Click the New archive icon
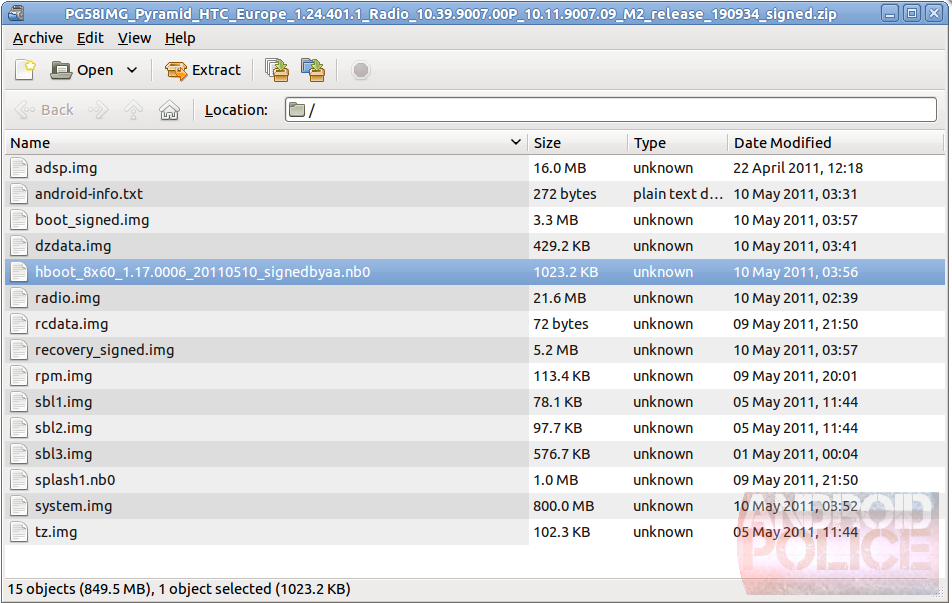952x603 pixels. tap(25, 70)
